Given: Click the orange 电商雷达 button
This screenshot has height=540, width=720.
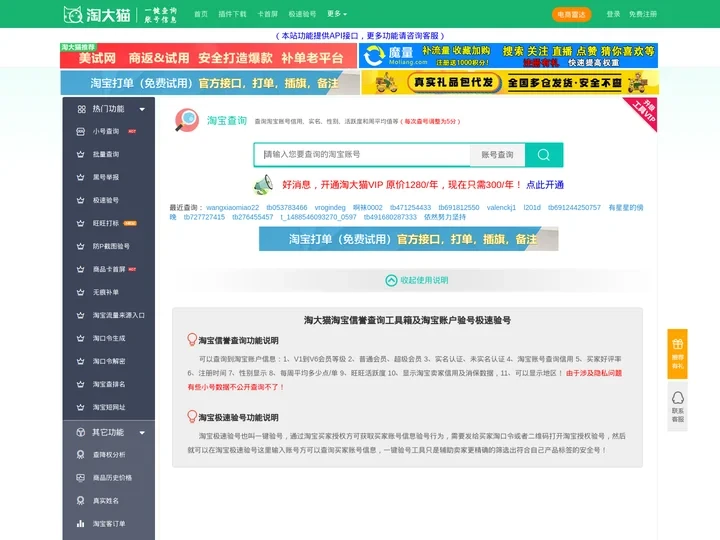Looking at the screenshot, I should [x=571, y=14].
